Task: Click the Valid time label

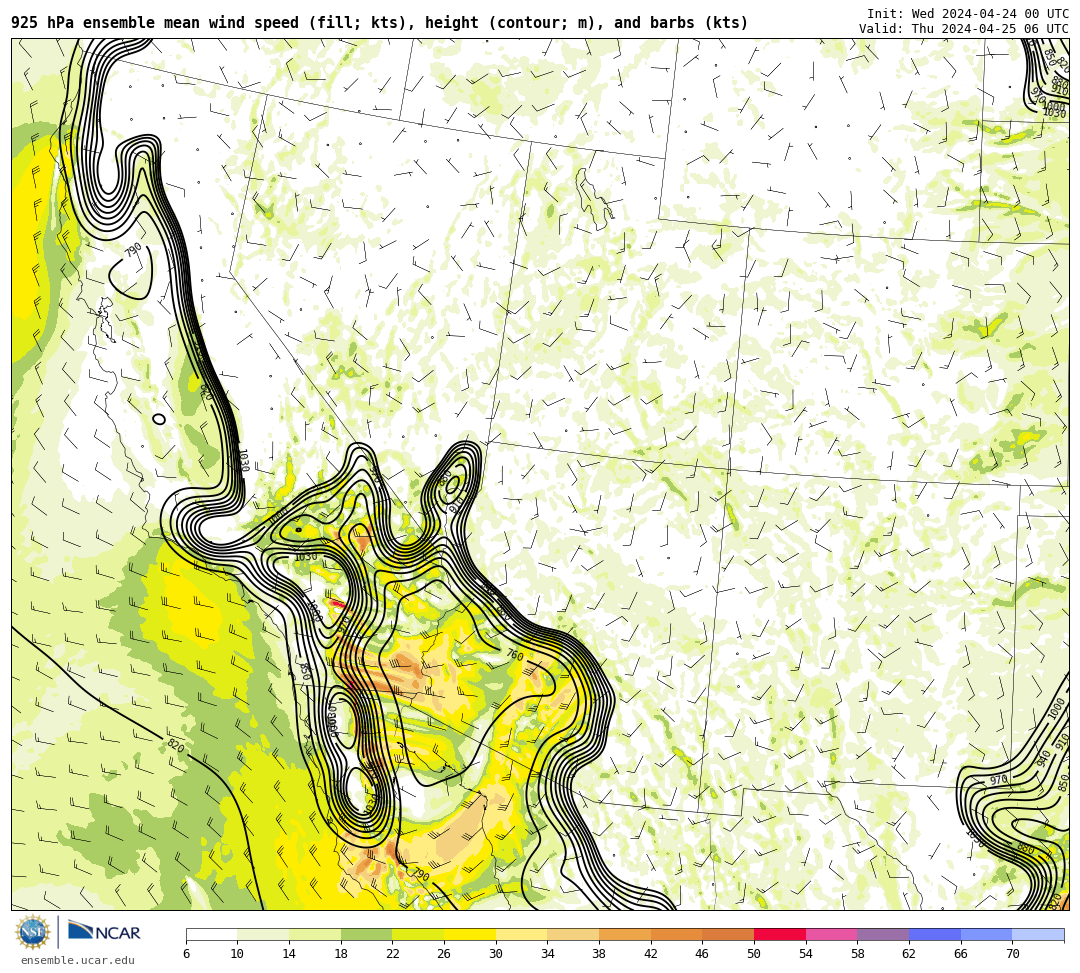Action: [964, 29]
